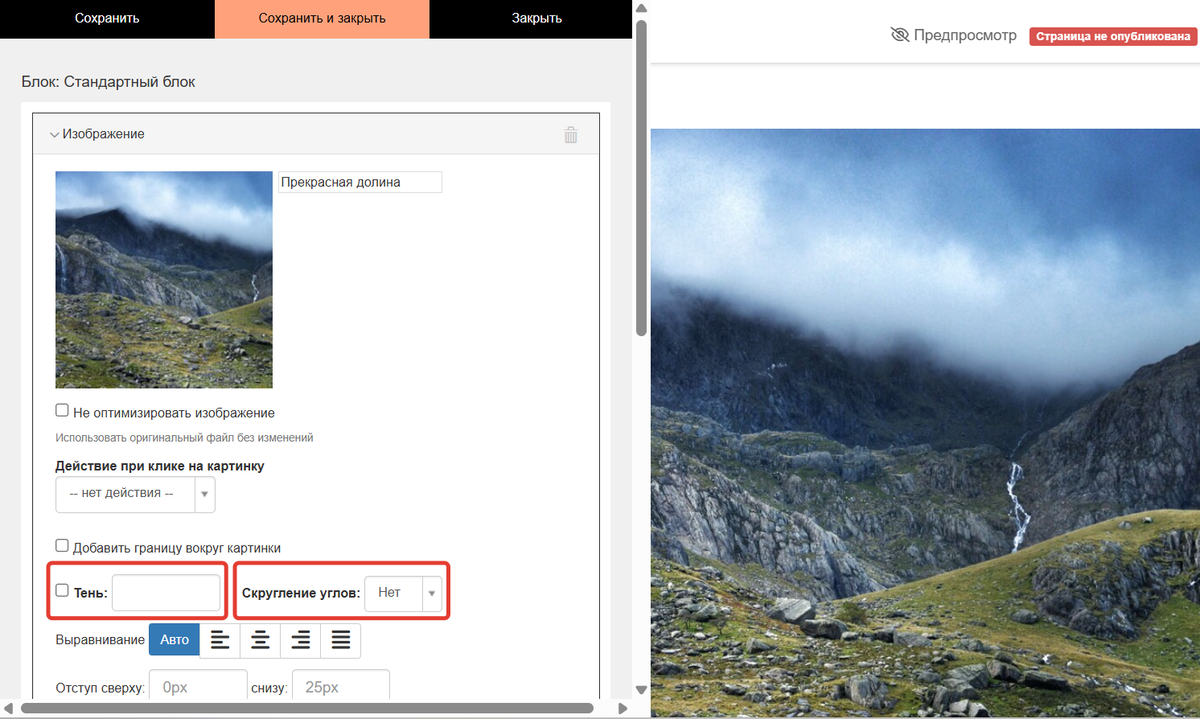Align image center
Viewport: 1200px width, 719px height.
[260, 640]
